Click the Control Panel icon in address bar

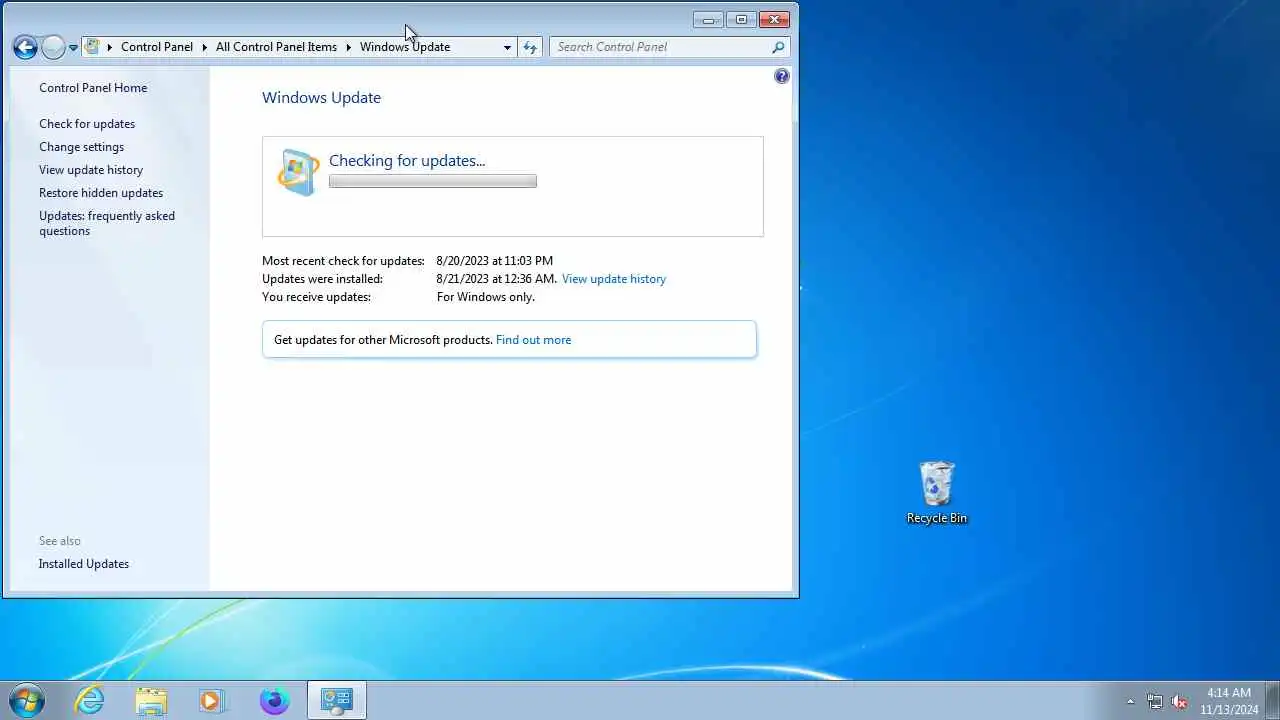pyautogui.click(x=92, y=46)
